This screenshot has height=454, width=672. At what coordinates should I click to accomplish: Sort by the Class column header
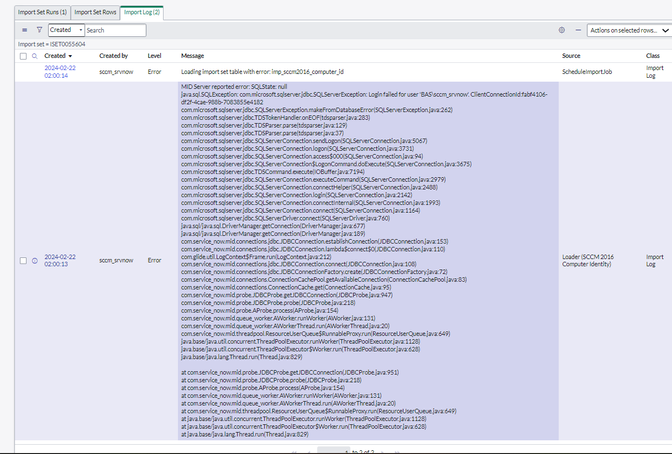pyautogui.click(x=652, y=56)
